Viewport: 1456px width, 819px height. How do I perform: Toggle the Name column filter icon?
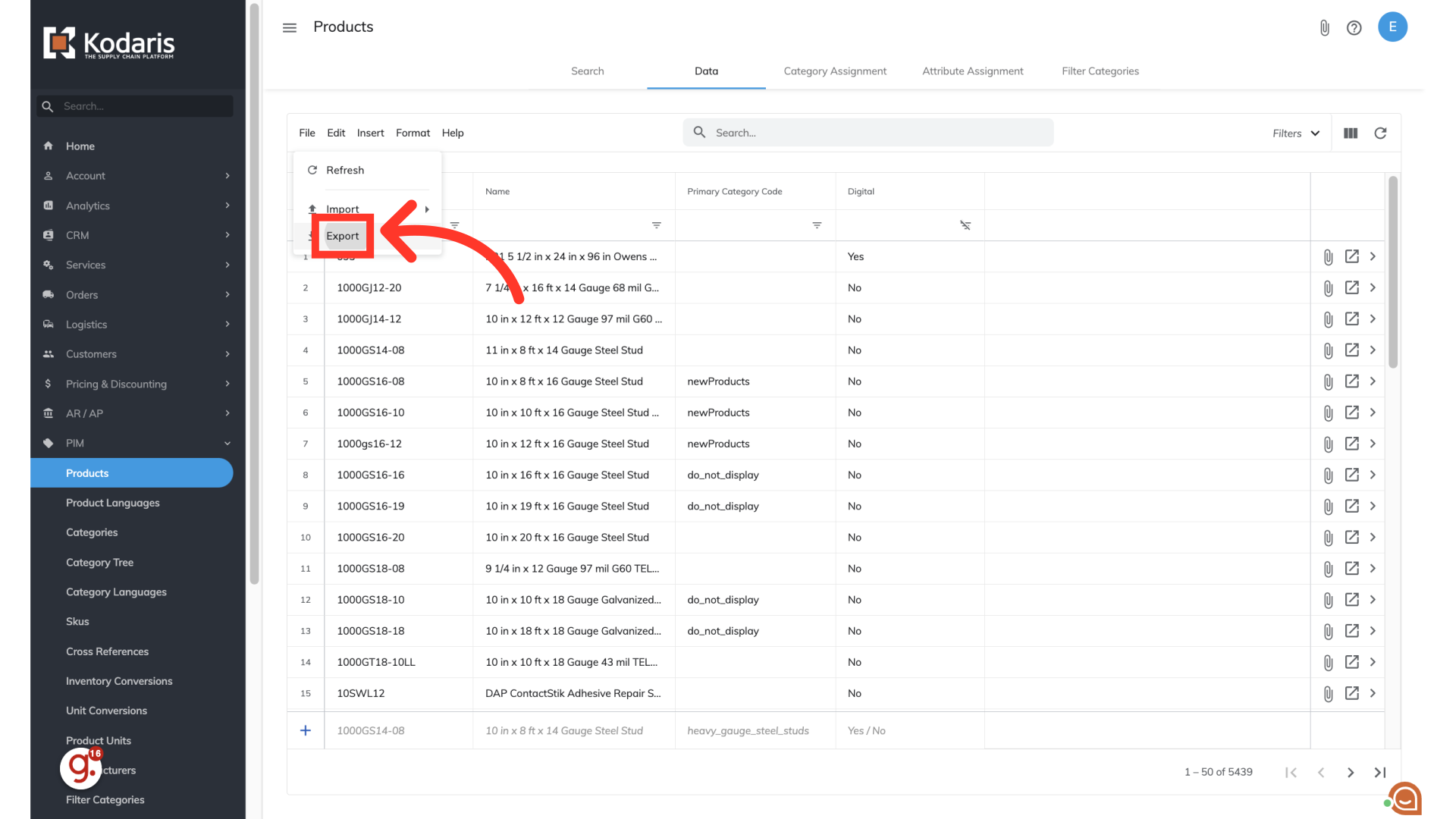(x=656, y=226)
